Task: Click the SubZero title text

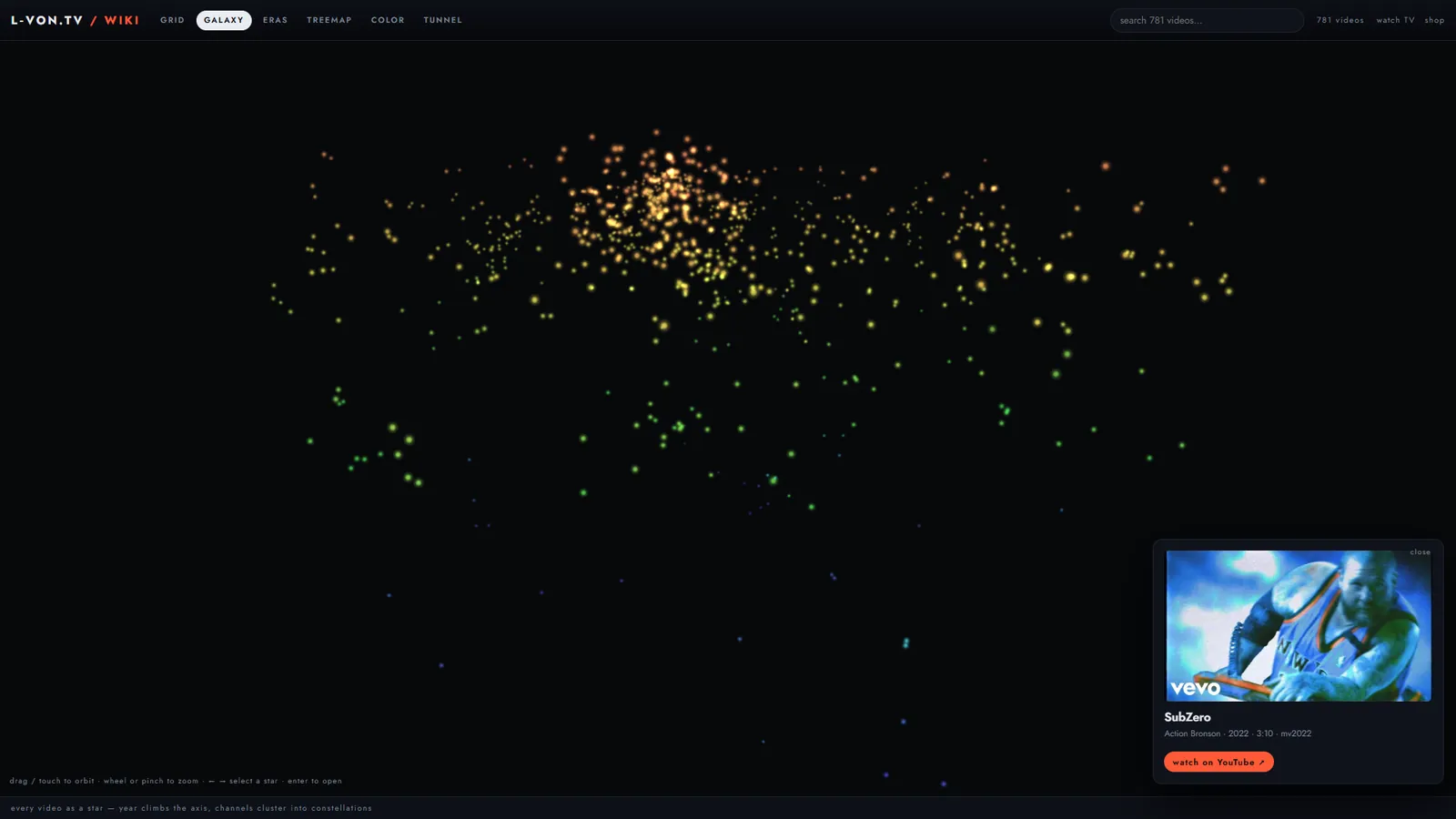Action: pos(1188,717)
